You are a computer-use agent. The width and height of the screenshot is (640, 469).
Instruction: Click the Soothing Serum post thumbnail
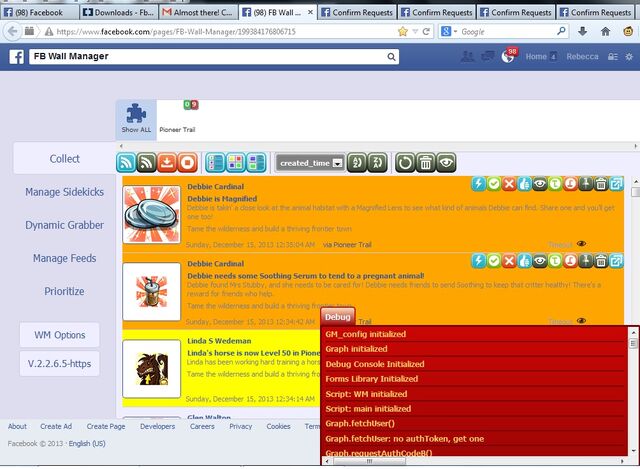(151, 291)
